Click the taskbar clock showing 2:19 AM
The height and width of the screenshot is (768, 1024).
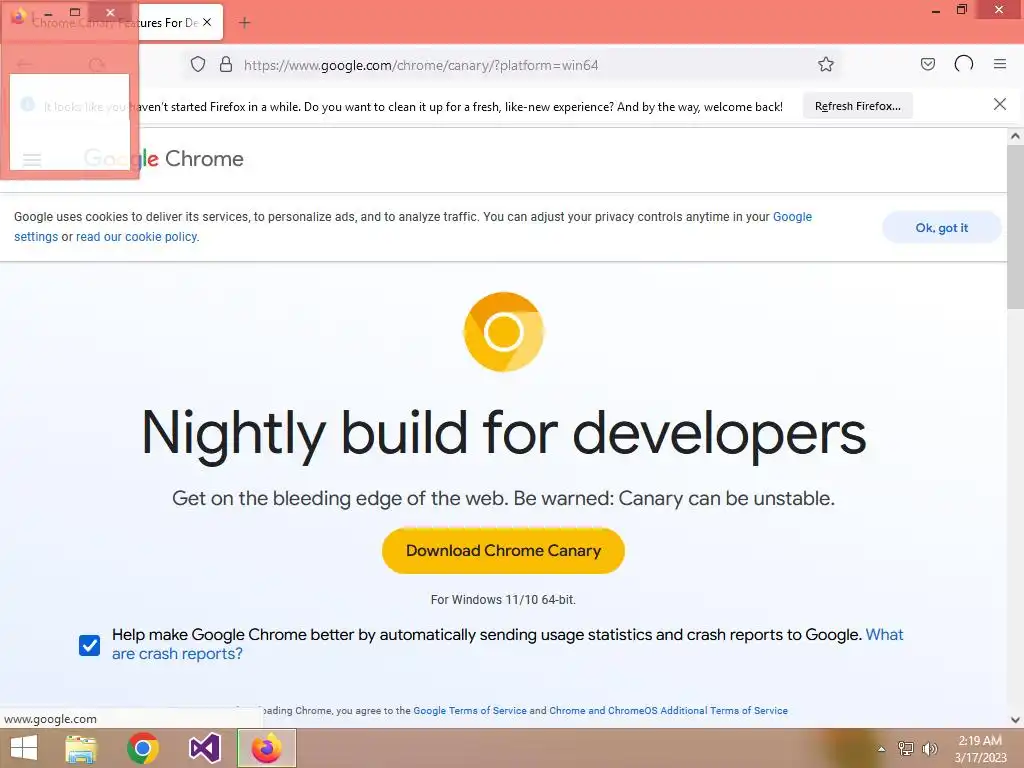tap(980, 749)
